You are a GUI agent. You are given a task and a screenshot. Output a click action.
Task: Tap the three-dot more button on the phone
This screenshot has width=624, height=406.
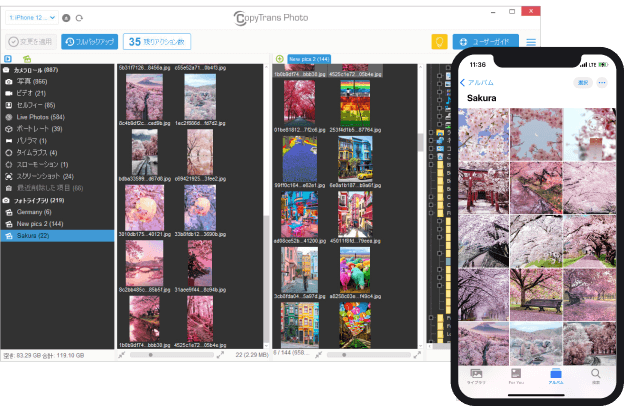[602, 83]
